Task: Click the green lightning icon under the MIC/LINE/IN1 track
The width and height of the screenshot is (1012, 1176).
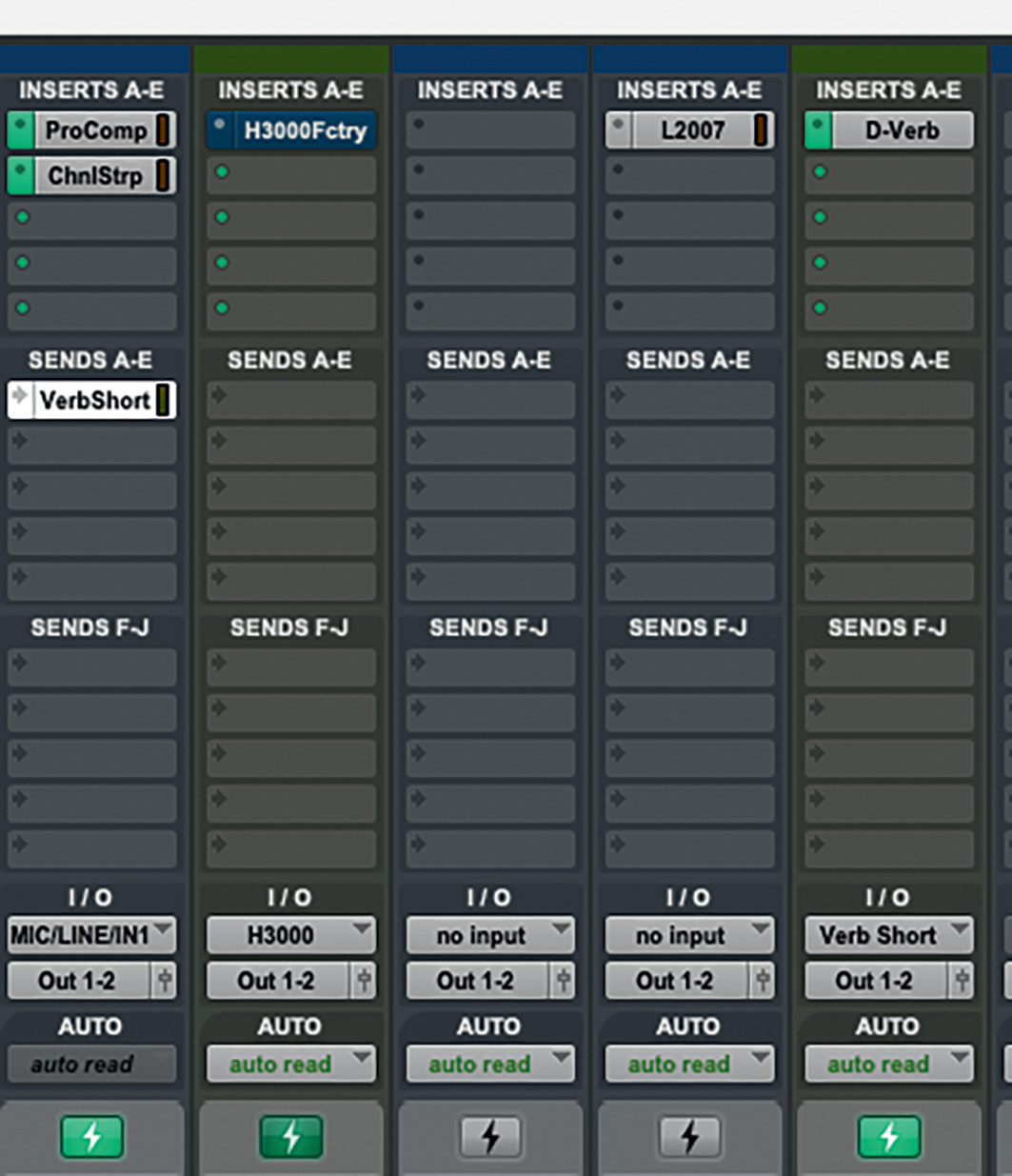Action: [x=92, y=1137]
